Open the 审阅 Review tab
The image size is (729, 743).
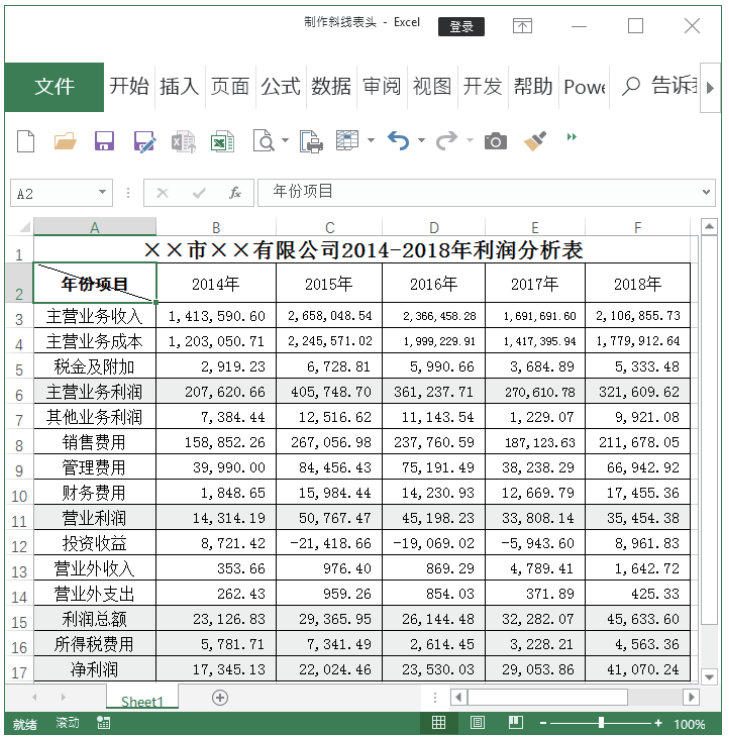pos(382,87)
